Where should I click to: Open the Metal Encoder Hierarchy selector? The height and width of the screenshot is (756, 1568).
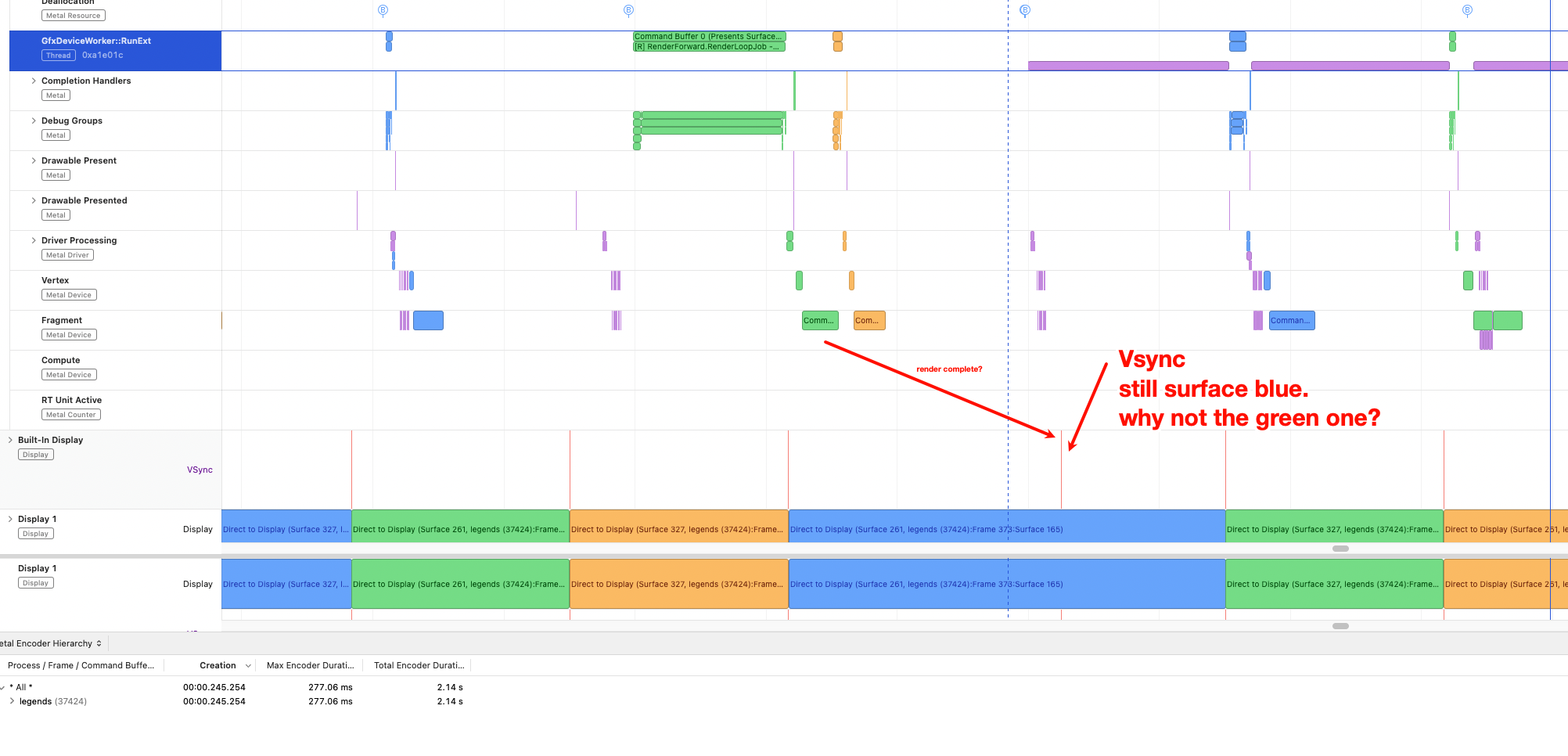point(52,643)
